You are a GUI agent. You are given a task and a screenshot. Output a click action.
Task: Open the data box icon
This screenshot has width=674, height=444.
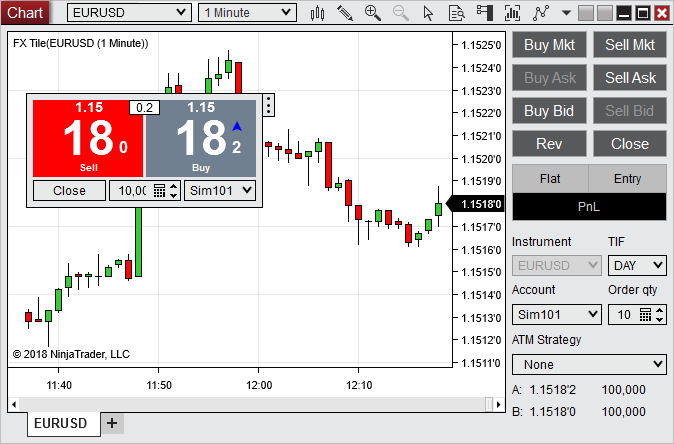click(x=457, y=13)
